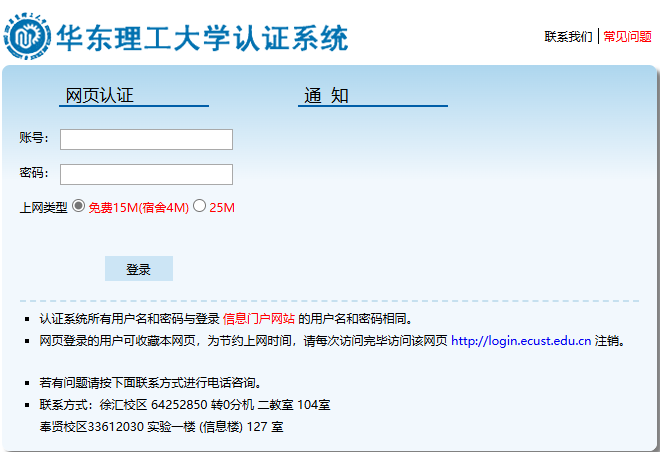Focus the 账号 account input field
The width and height of the screenshot is (660, 452).
click(146, 139)
